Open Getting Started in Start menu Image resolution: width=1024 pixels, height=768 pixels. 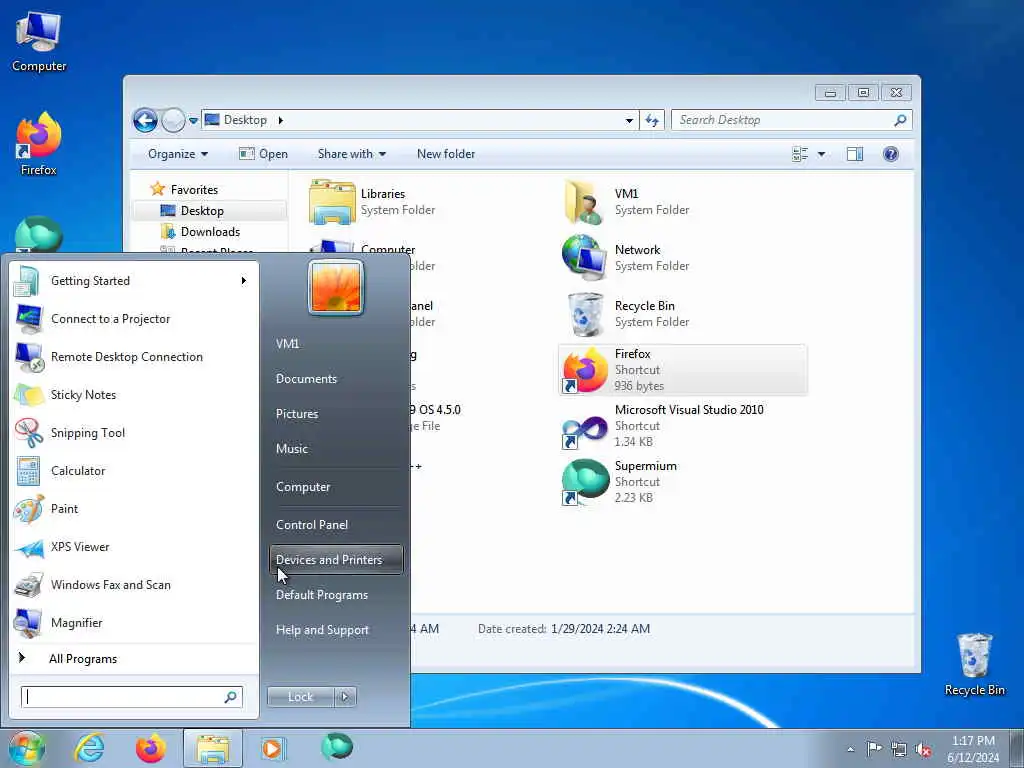[134, 281]
